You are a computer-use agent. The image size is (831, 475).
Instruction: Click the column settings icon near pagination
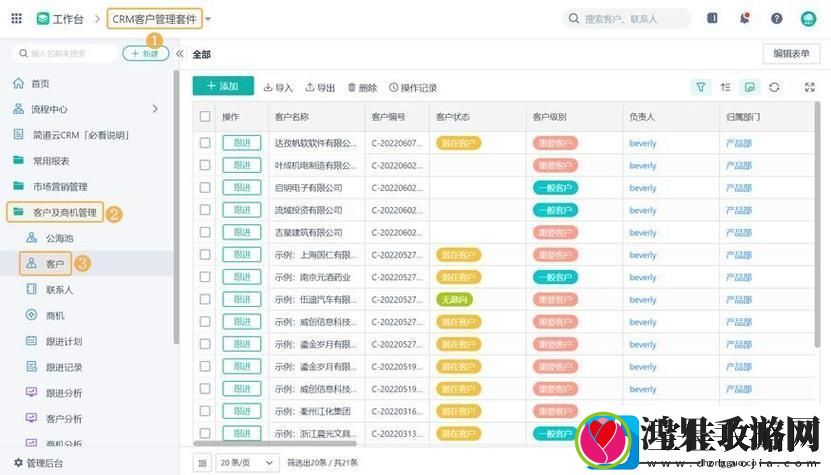[202, 463]
